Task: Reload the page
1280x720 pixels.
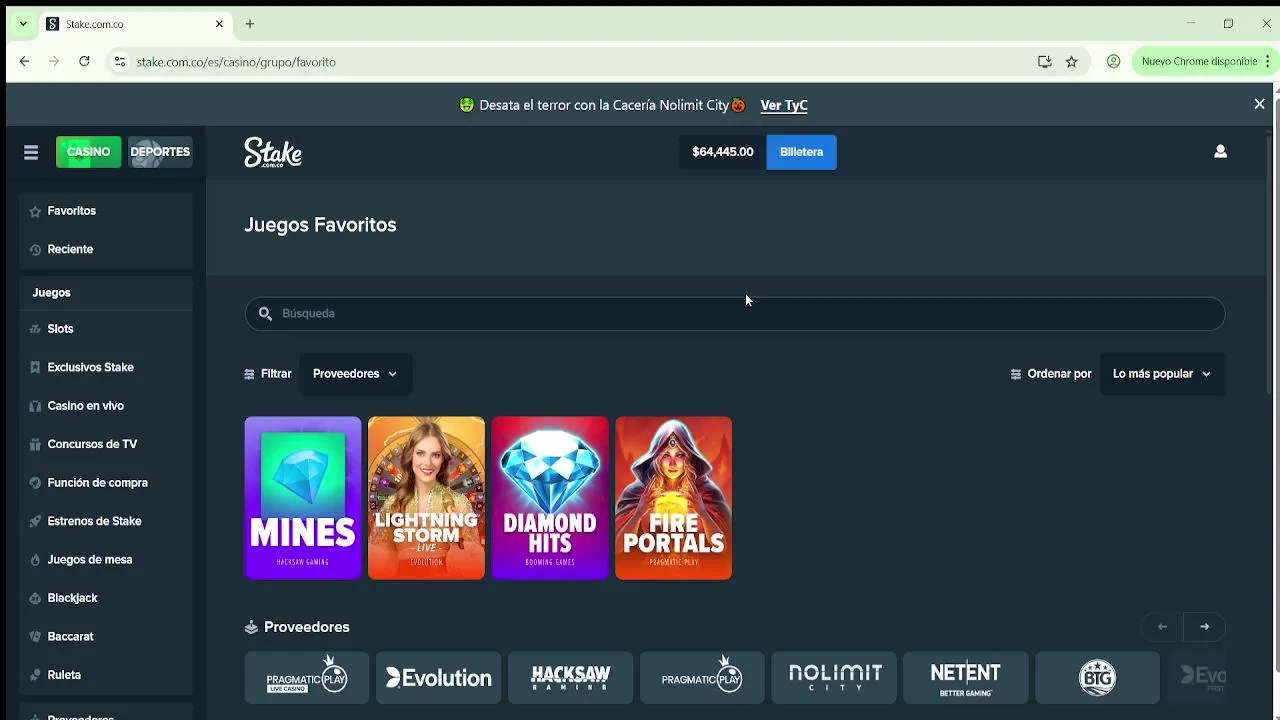Action: [84, 62]
